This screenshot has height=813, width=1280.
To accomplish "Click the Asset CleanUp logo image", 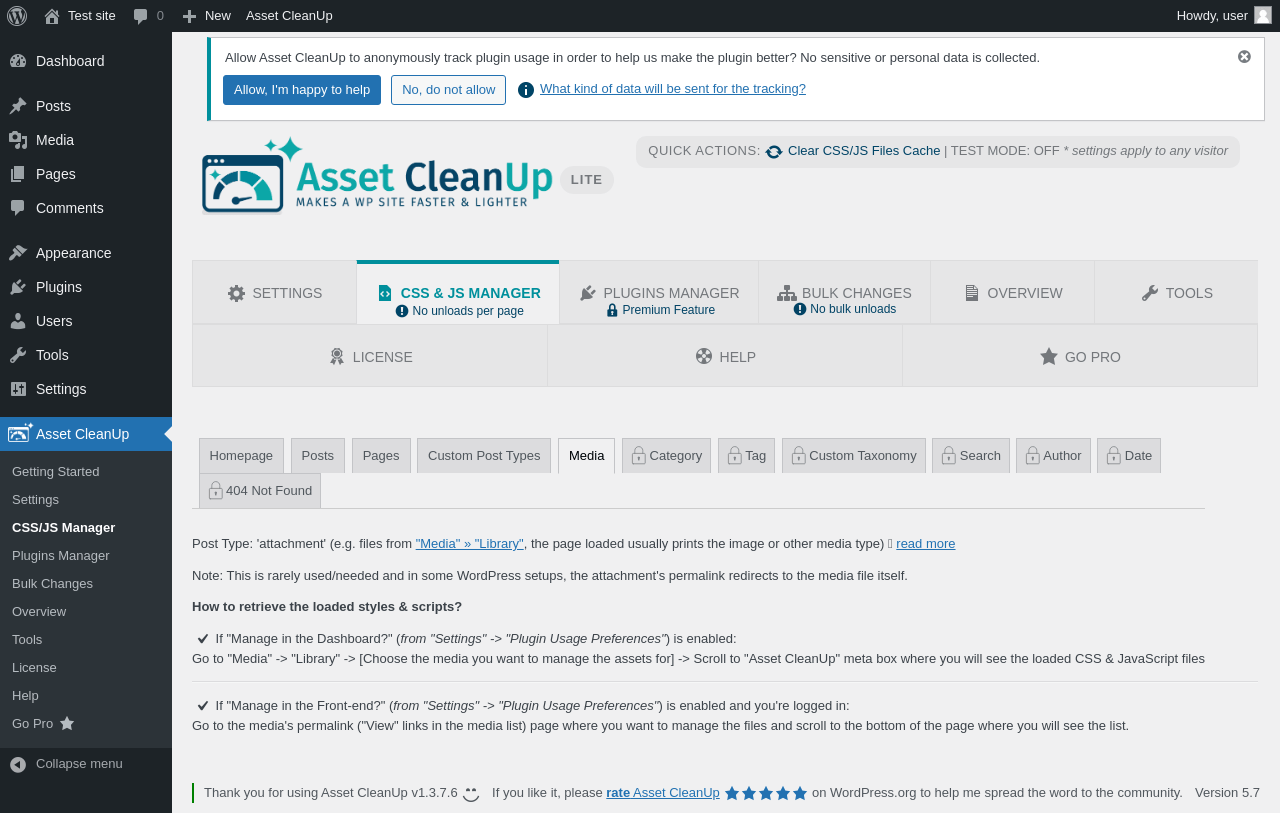I will tap(376, 176).
